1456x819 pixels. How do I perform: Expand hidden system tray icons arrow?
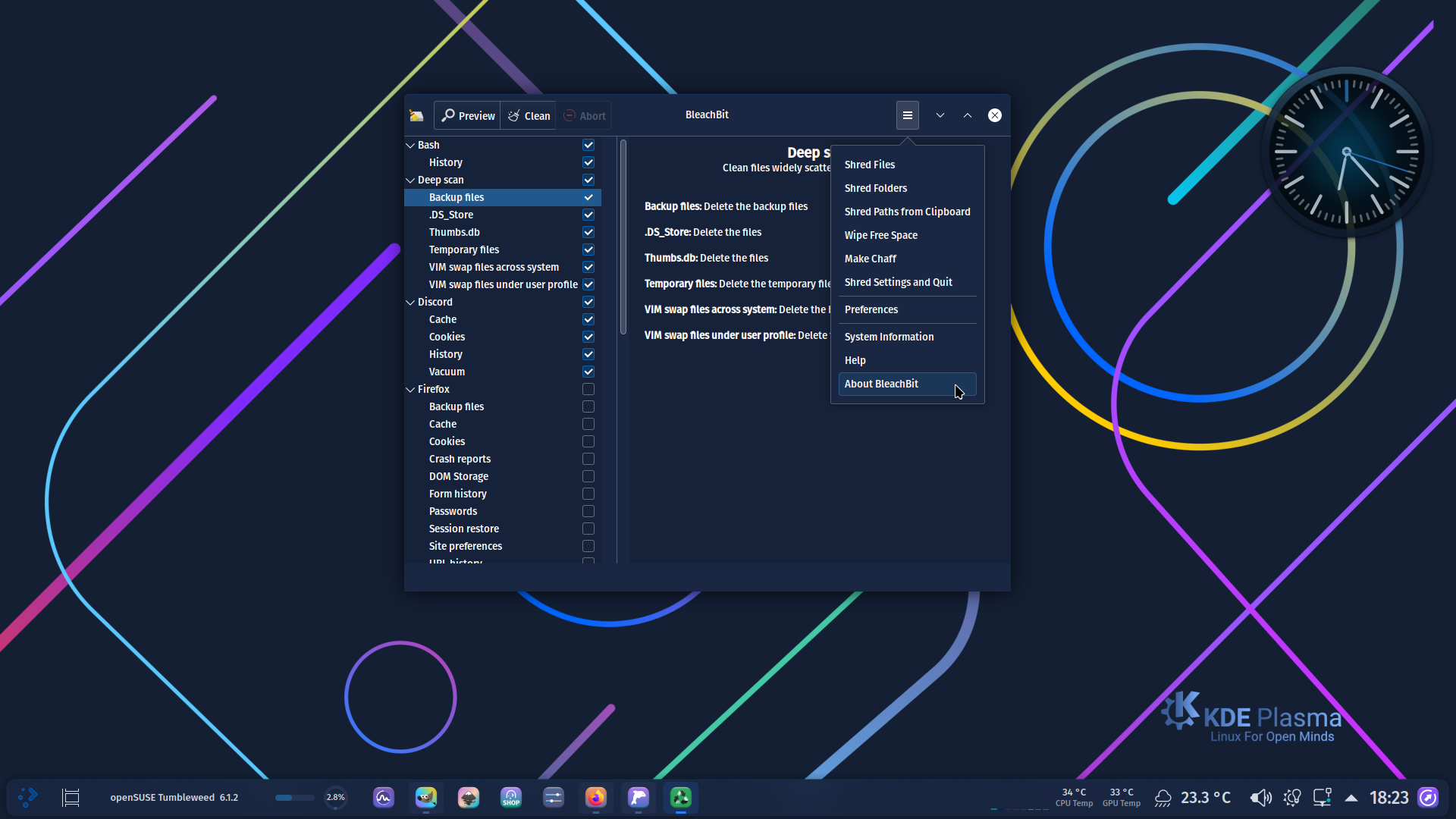coord(1351,798)
